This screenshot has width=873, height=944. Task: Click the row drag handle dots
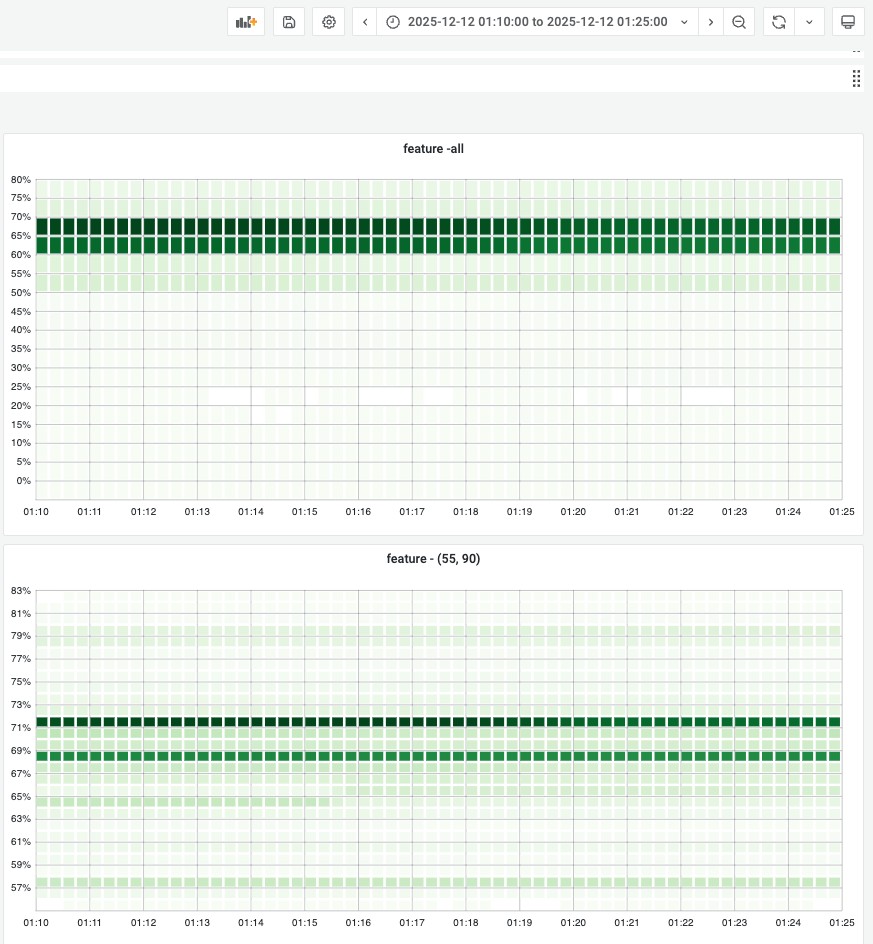[x=856, y=79]
